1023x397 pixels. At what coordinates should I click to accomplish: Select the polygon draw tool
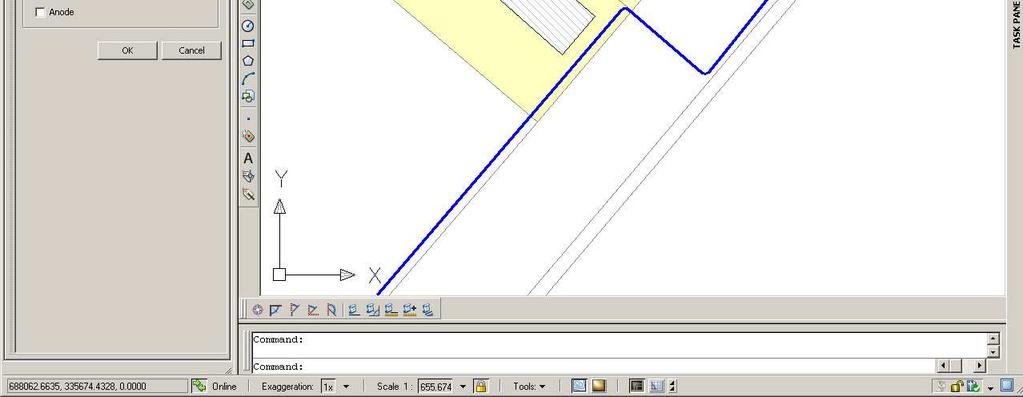(x=248, y=61)
